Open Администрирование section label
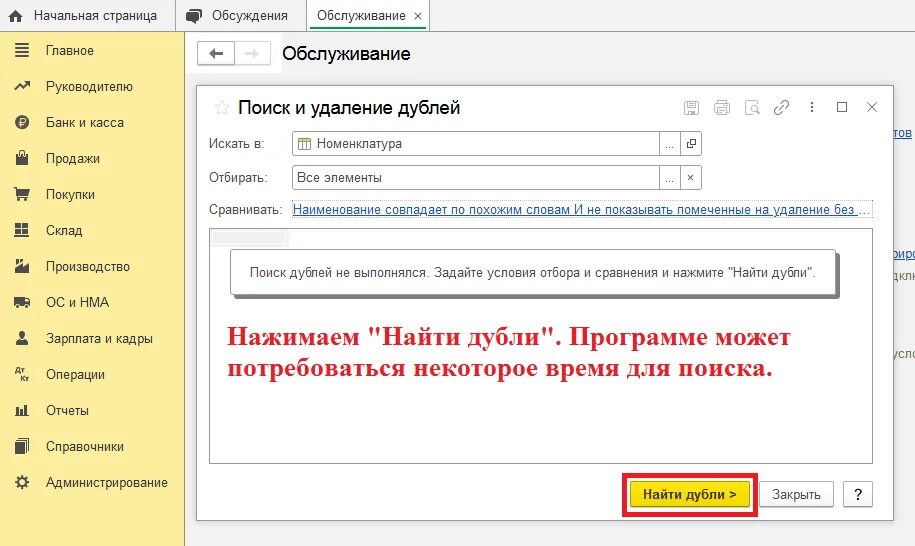Viewport: 915px width, 546px height. pyautogui.click(x=107, y=482)
